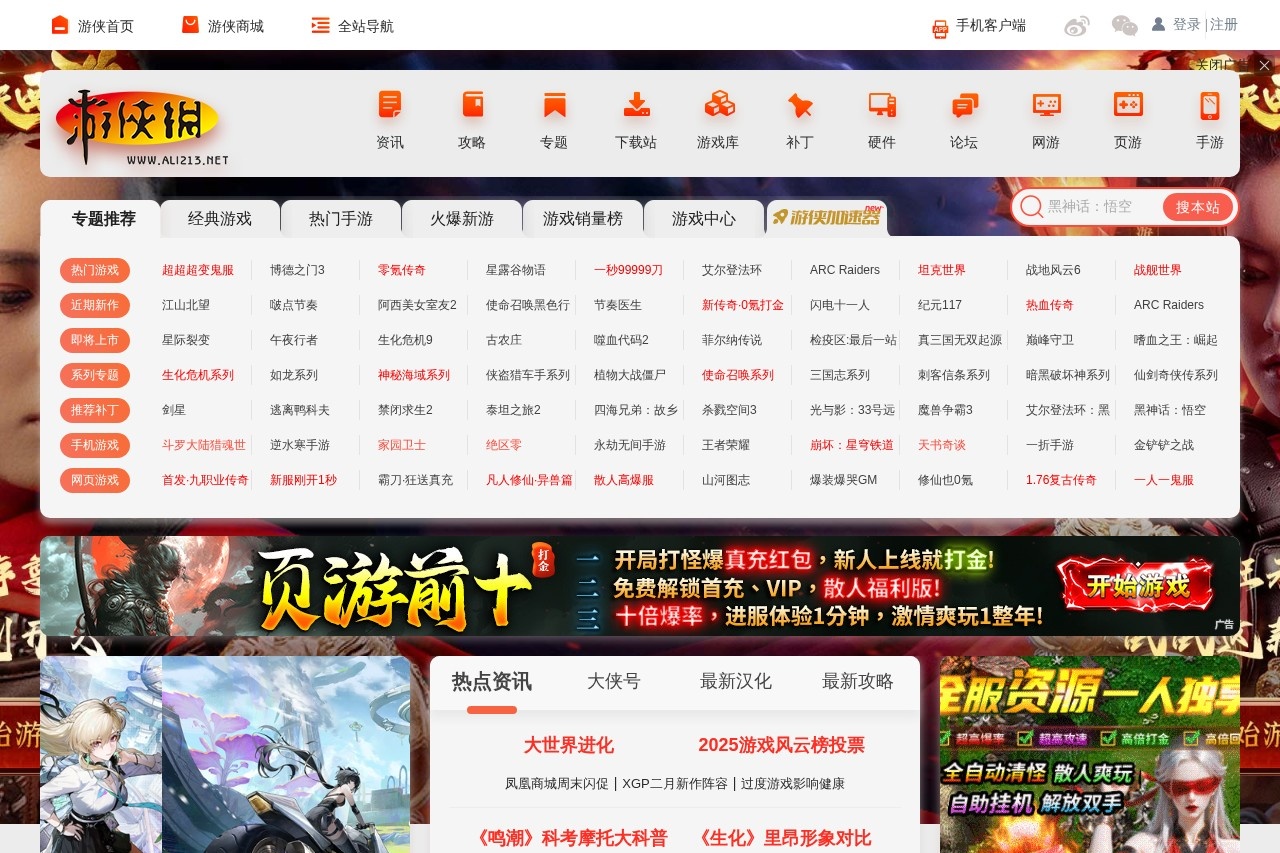This screenshot has width=1280, height=853.
Task: Open the 下载站 download icon
Action: (636, 105)
